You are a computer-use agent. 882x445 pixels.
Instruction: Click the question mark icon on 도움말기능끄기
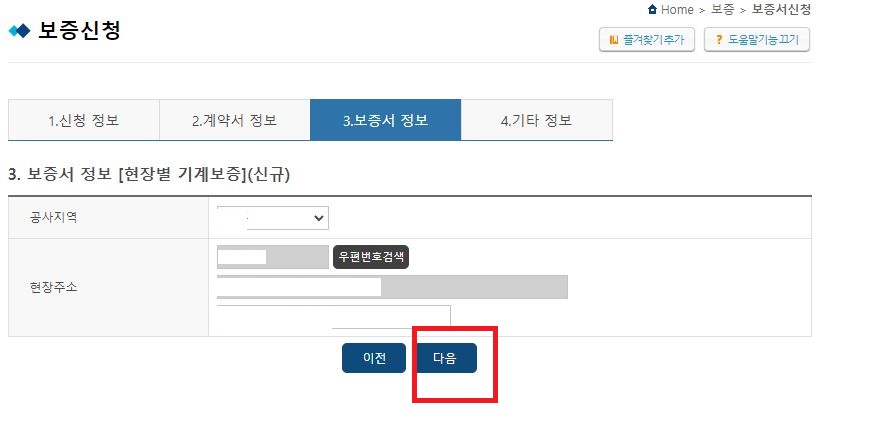pyautogui.click(x=718, y=40)
